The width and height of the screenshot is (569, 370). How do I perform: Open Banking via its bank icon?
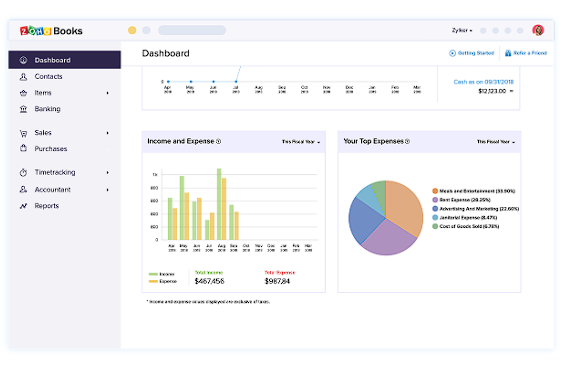click(x=23, y=109)
